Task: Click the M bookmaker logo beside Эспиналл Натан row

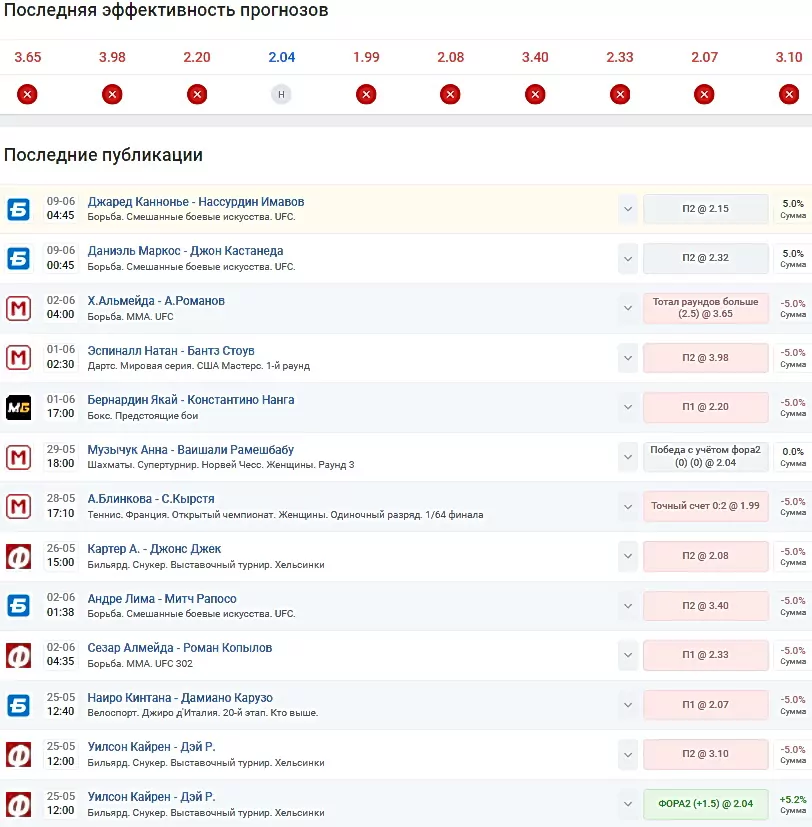Action: pyautogui.click(x=18, y=358)
